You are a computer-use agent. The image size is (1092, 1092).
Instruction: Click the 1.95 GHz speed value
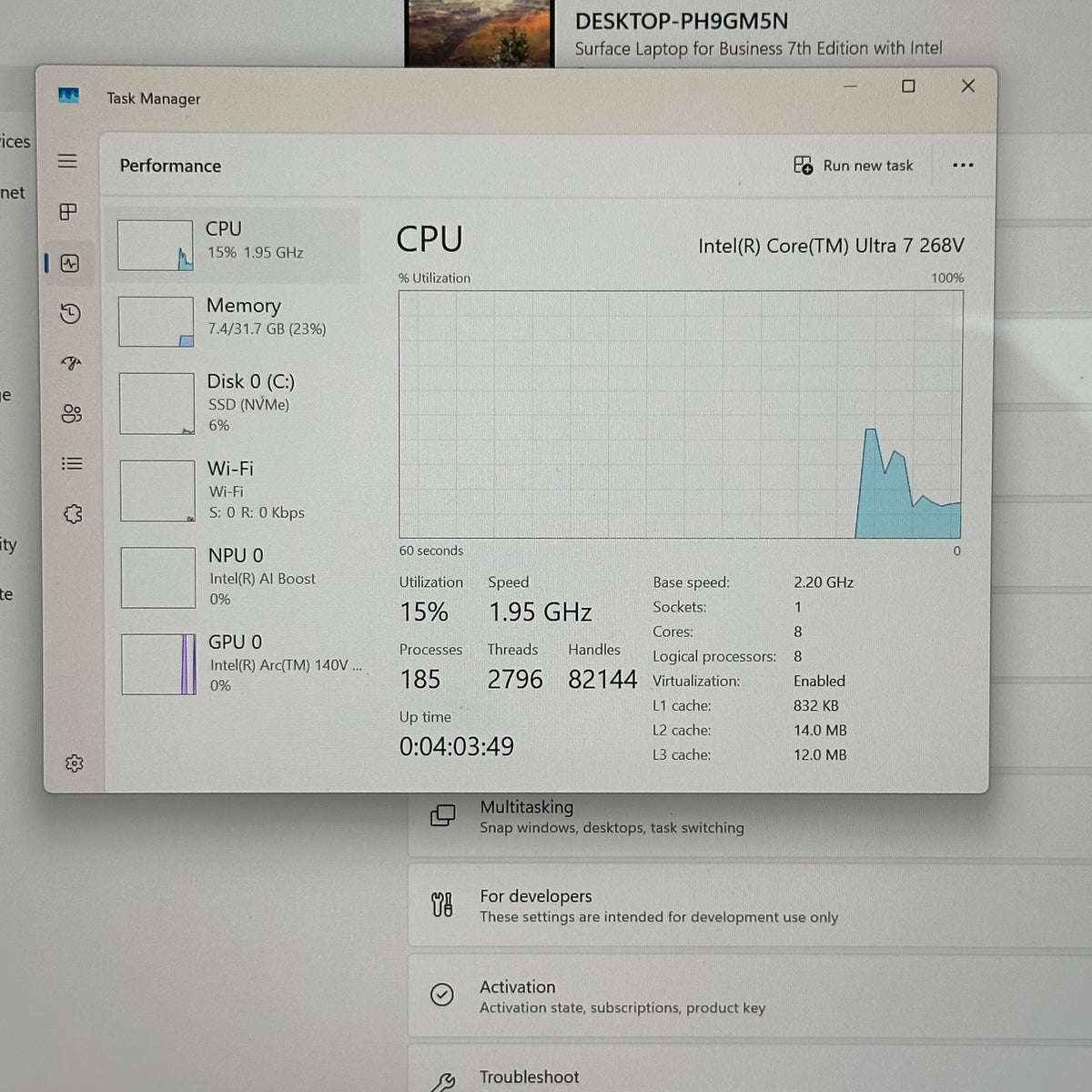tap(541, 612)
